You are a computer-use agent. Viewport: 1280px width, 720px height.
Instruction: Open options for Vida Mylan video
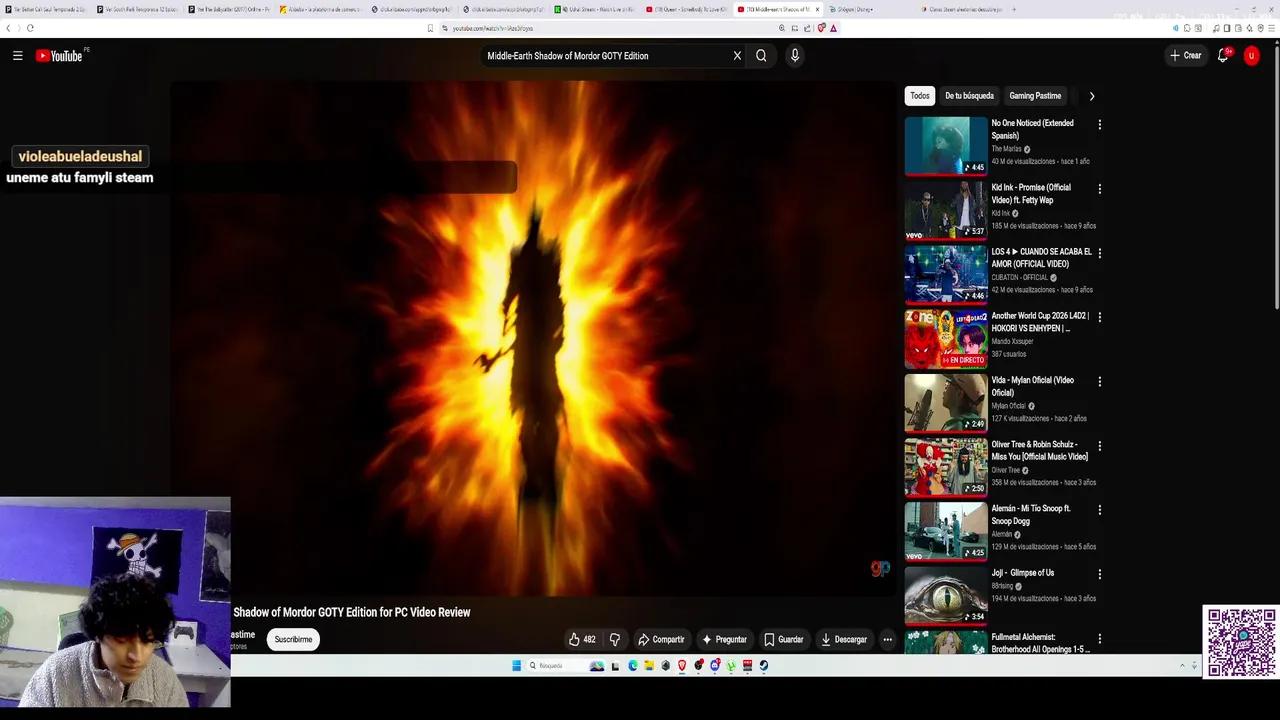click(1099, 382)
